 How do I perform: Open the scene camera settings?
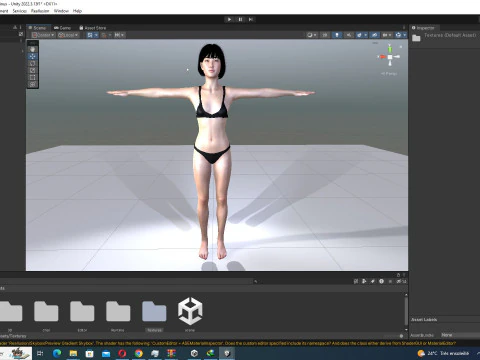tap(387, 35)
